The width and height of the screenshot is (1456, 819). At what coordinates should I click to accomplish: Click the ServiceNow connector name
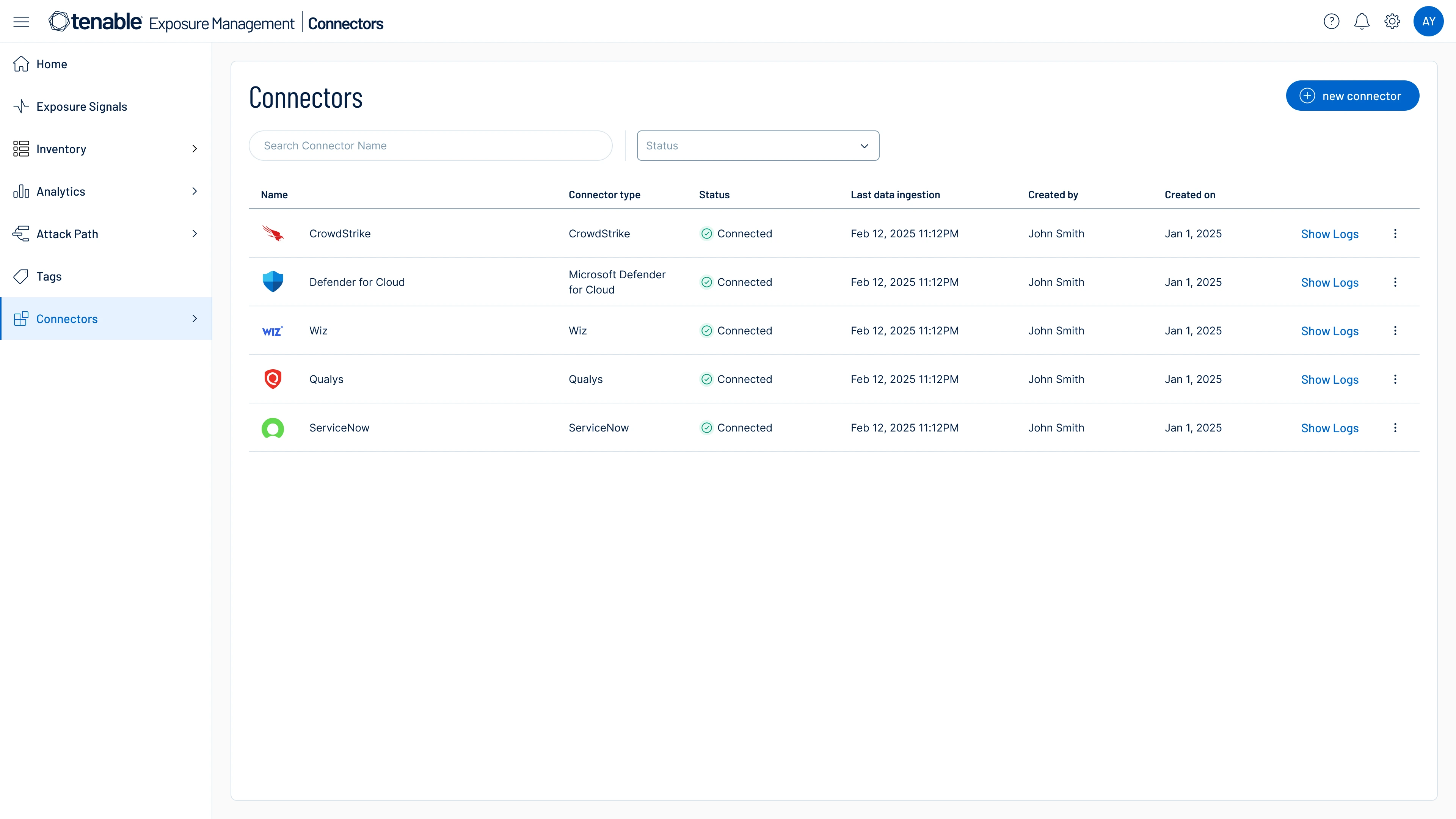click(x=339, y=428)
